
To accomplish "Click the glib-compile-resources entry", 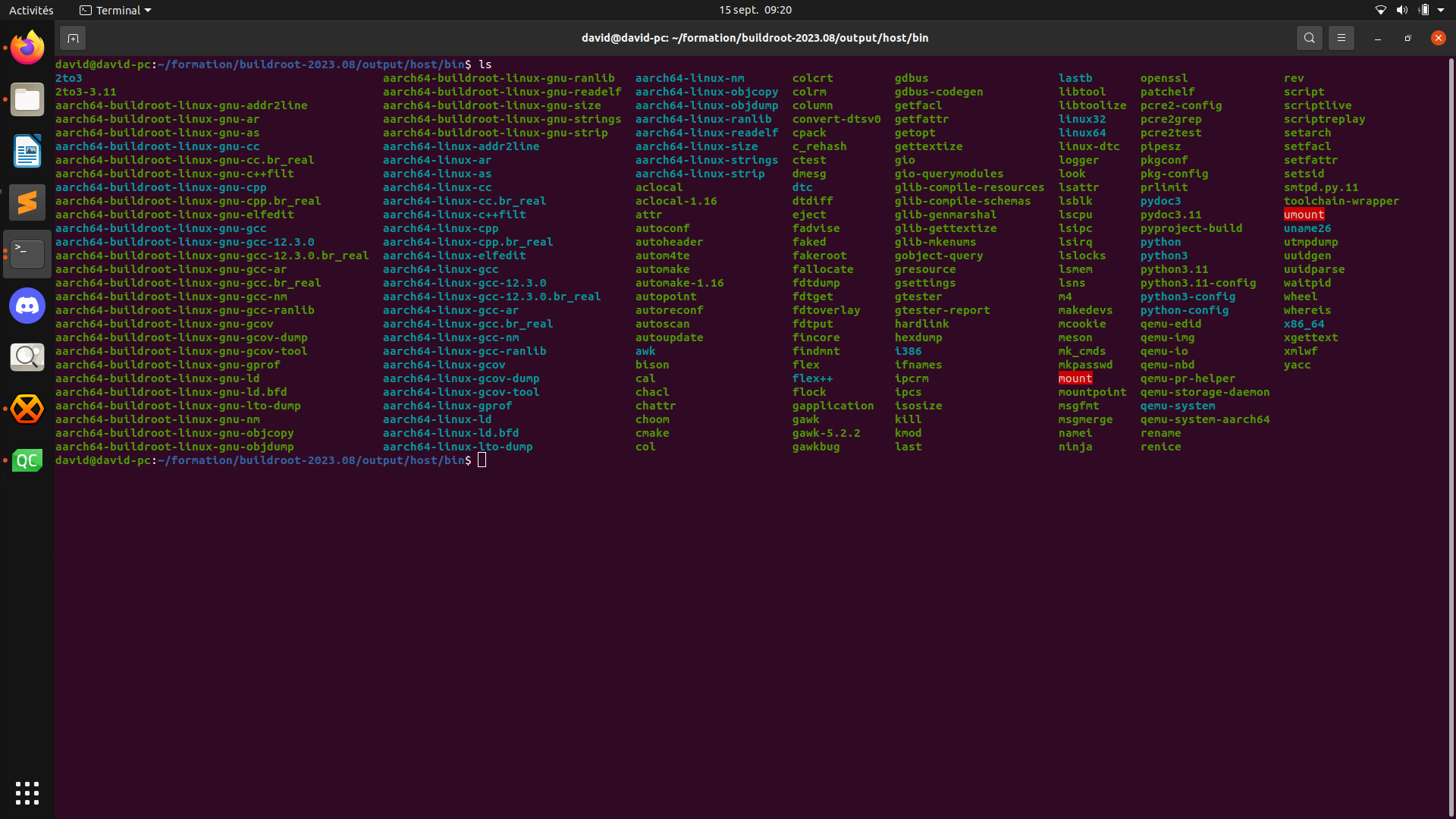I will click(969, 187).
